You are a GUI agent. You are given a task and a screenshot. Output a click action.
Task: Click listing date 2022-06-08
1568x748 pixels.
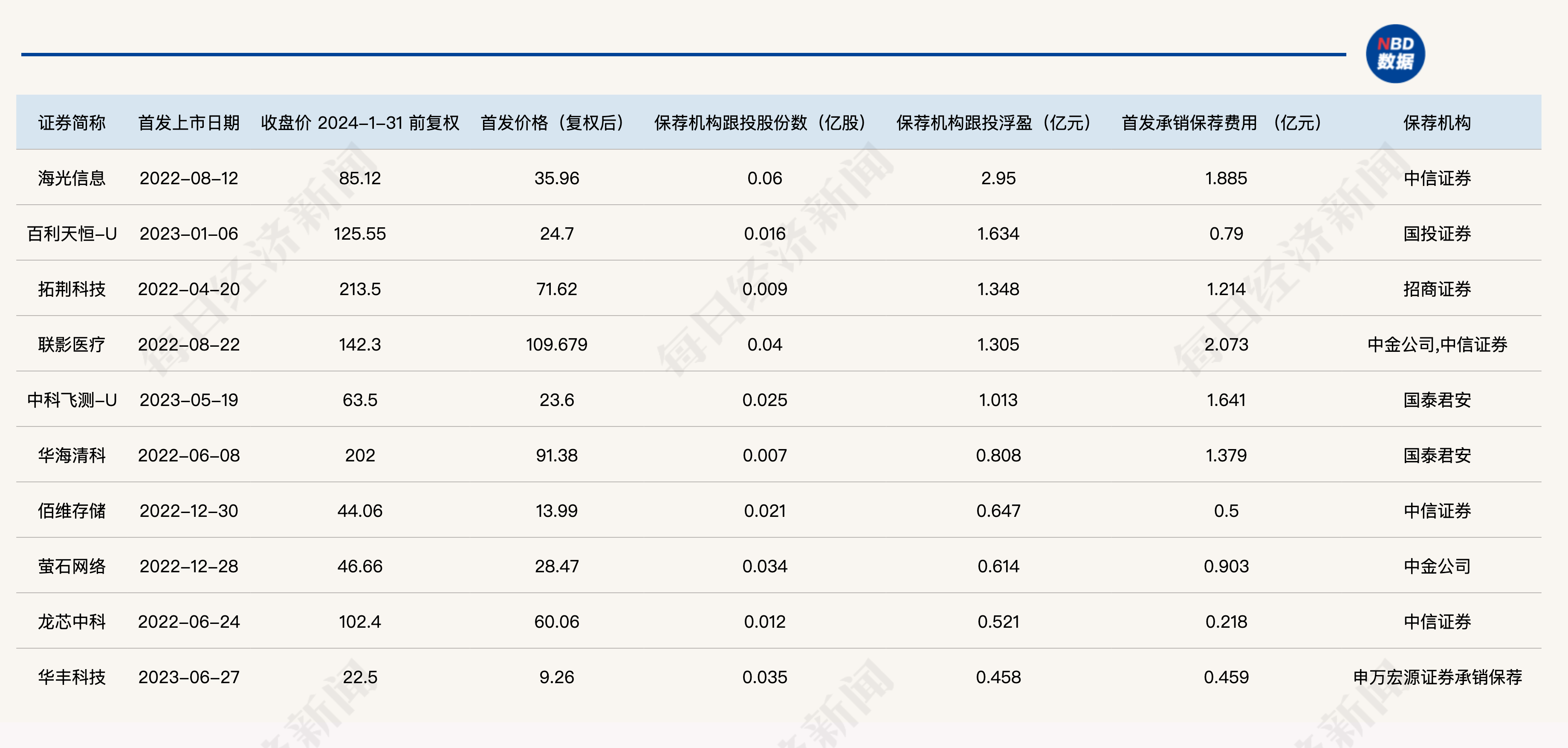coord(189,455)
